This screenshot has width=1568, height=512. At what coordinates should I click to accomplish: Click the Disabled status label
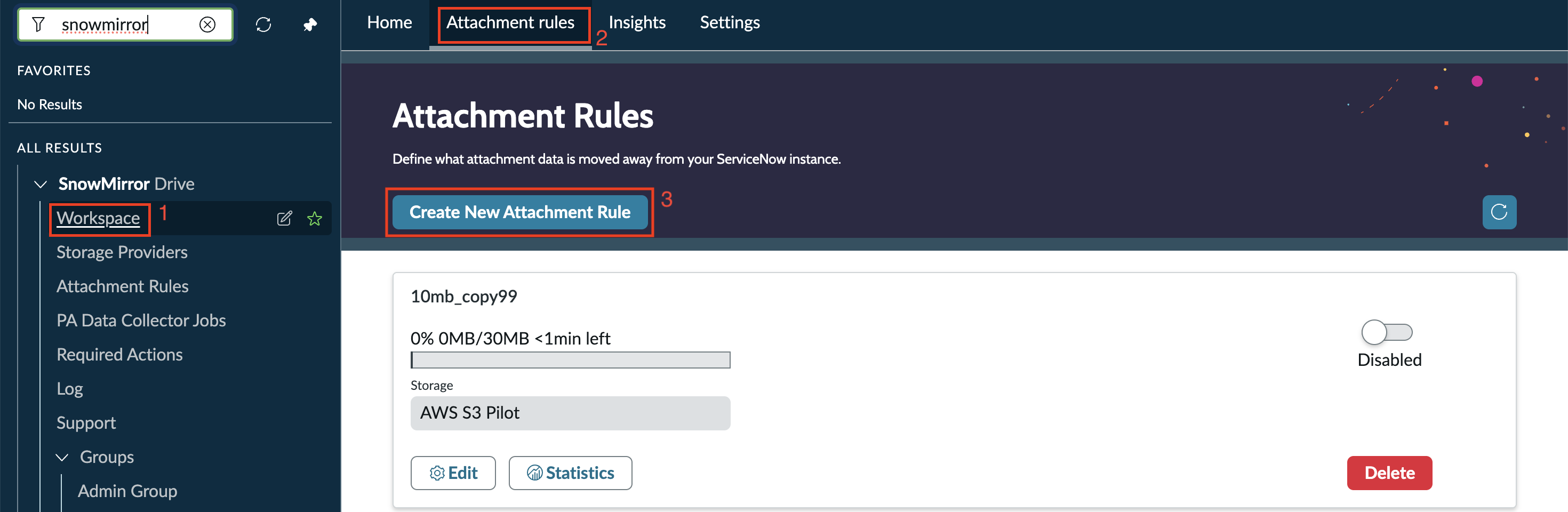pyautogui.click(x=1389, y=360)
